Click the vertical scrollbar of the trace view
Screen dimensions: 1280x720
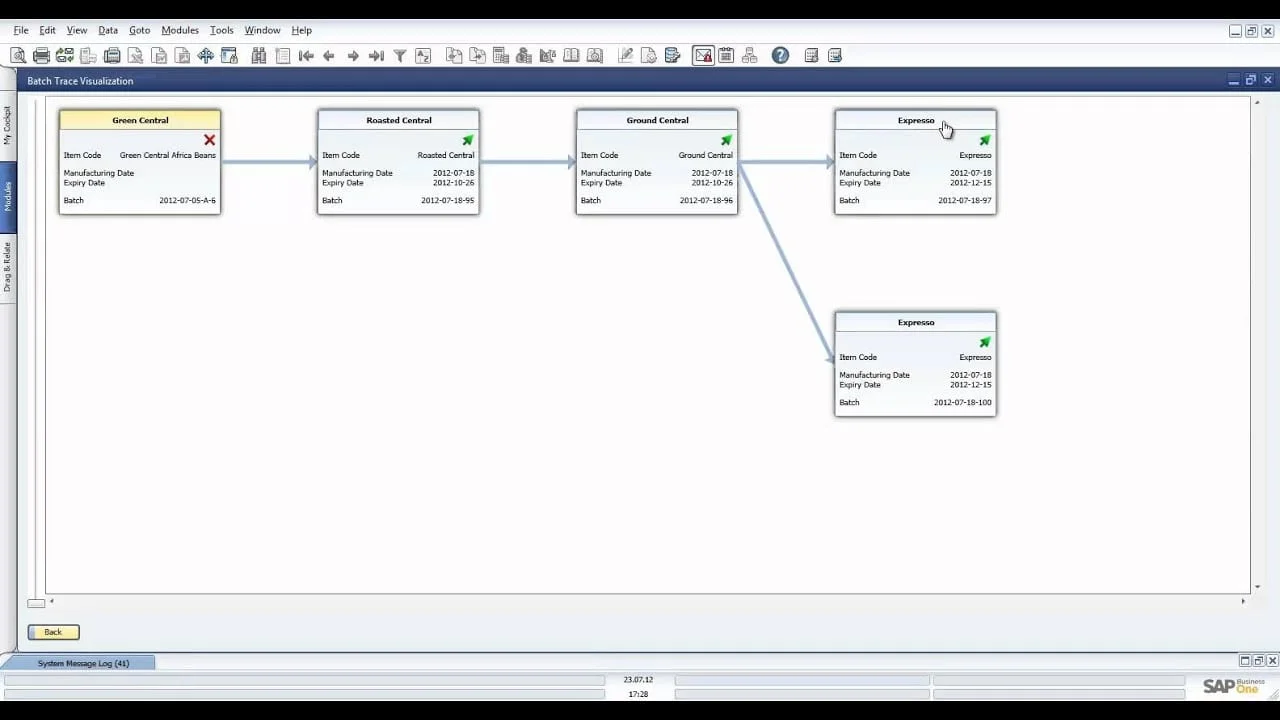tap(1257, 344)
